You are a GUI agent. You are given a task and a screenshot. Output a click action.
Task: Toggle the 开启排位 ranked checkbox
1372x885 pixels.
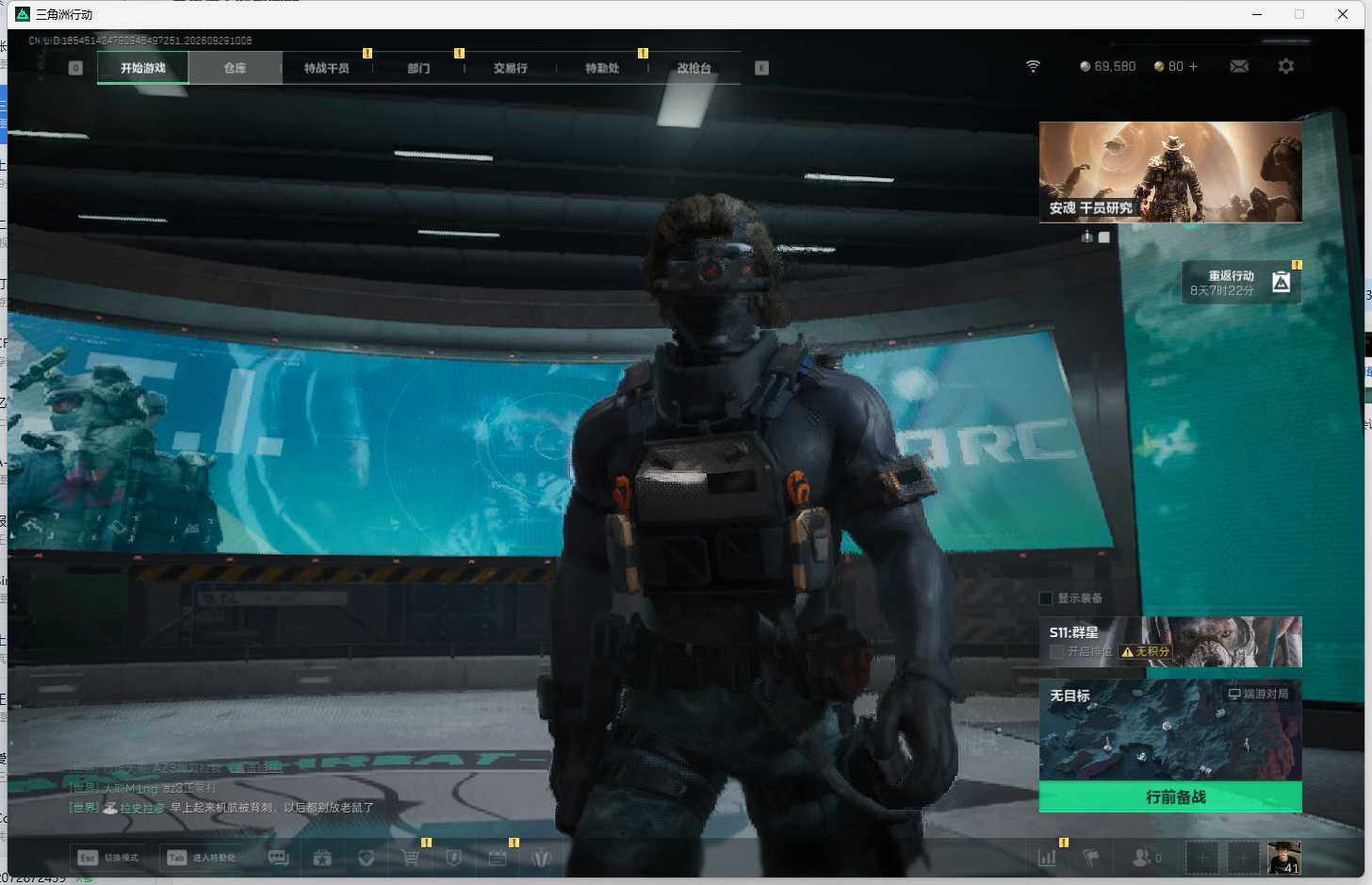pyautogui.click(x=1056, y=651)
